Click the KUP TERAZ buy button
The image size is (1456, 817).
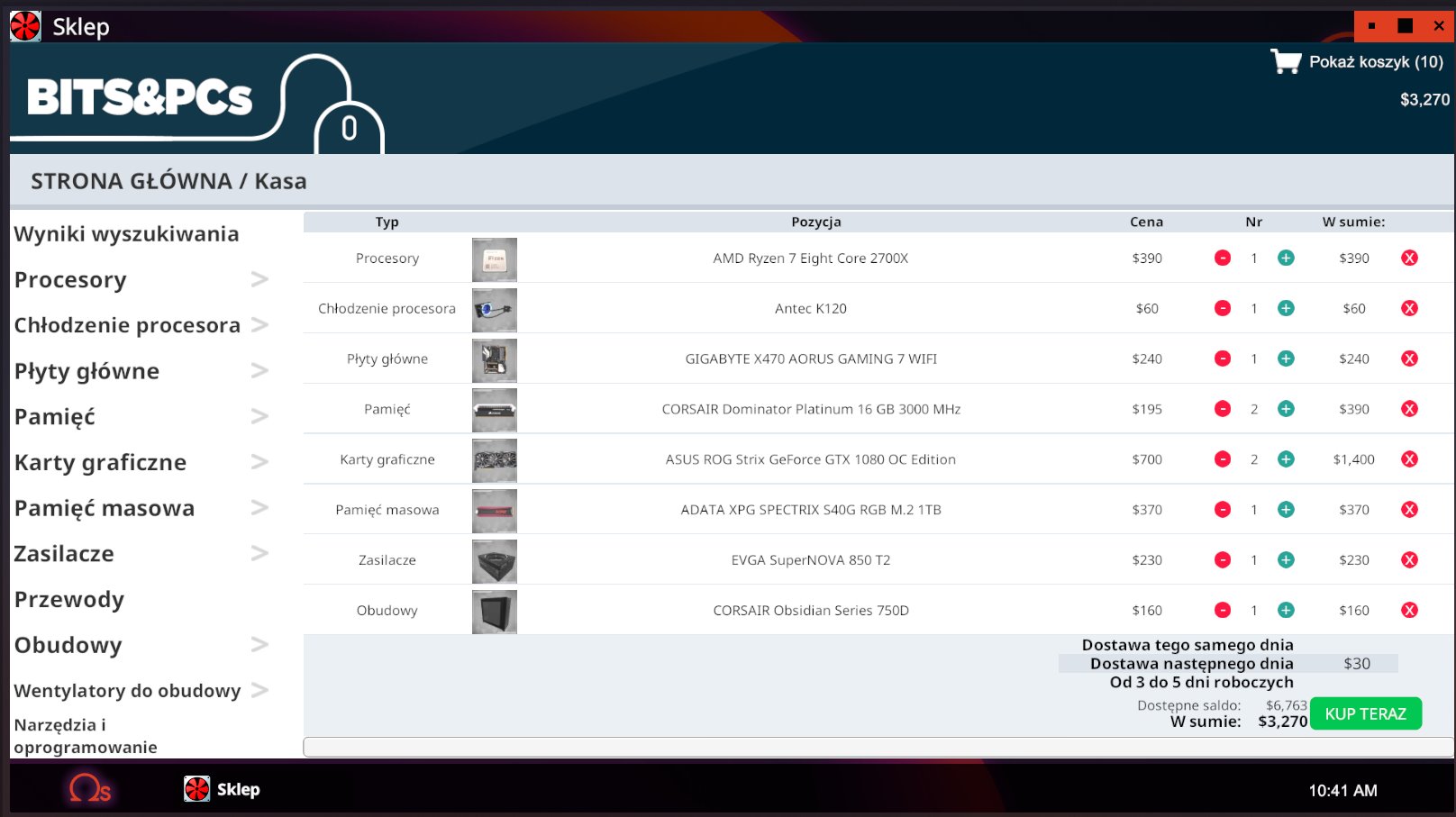click(1366, 713)
